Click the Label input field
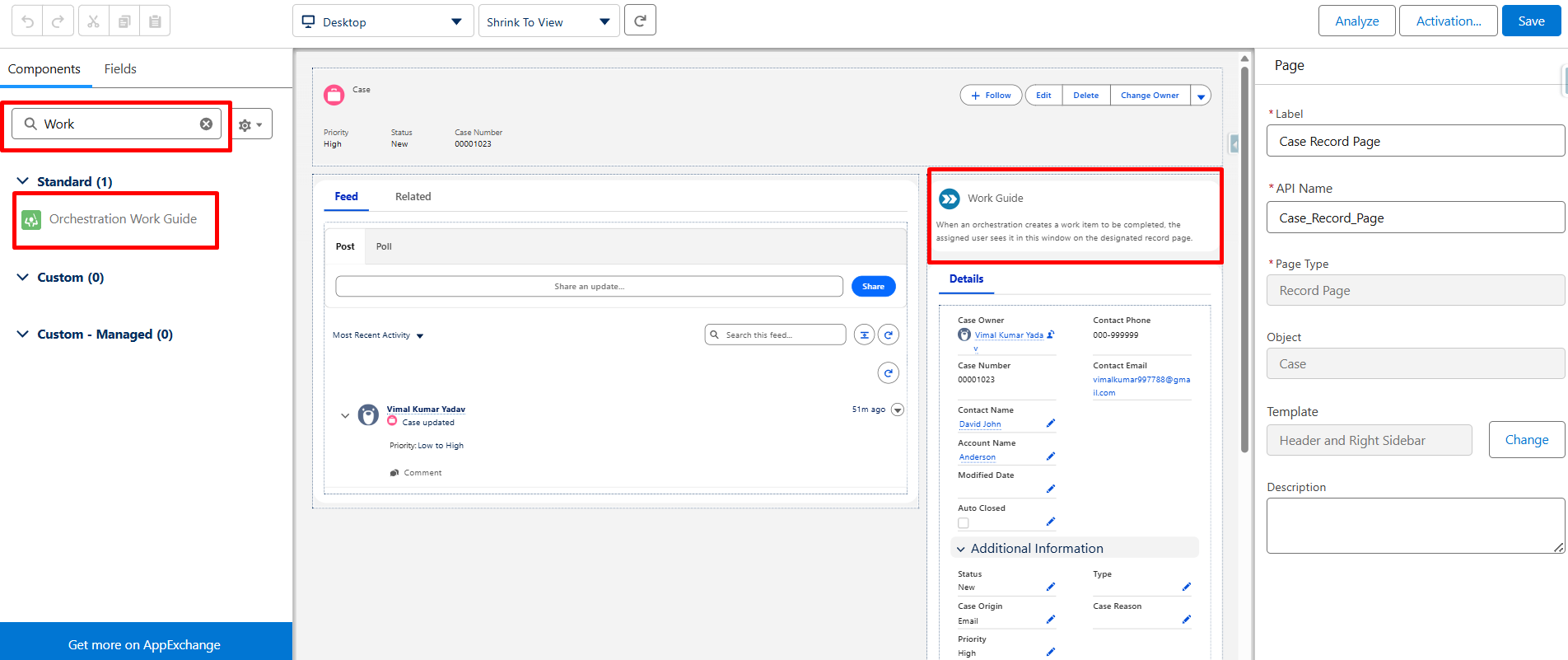This screenshot has width=1568, height=660. click(x=1415, y=141)
